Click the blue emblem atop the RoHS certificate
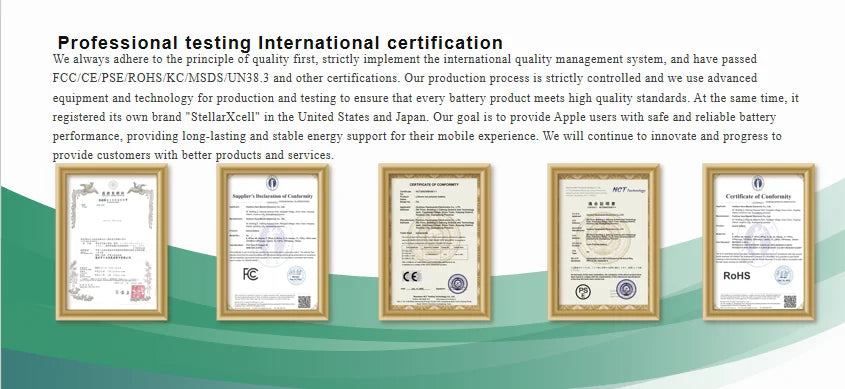 point(758,183)
